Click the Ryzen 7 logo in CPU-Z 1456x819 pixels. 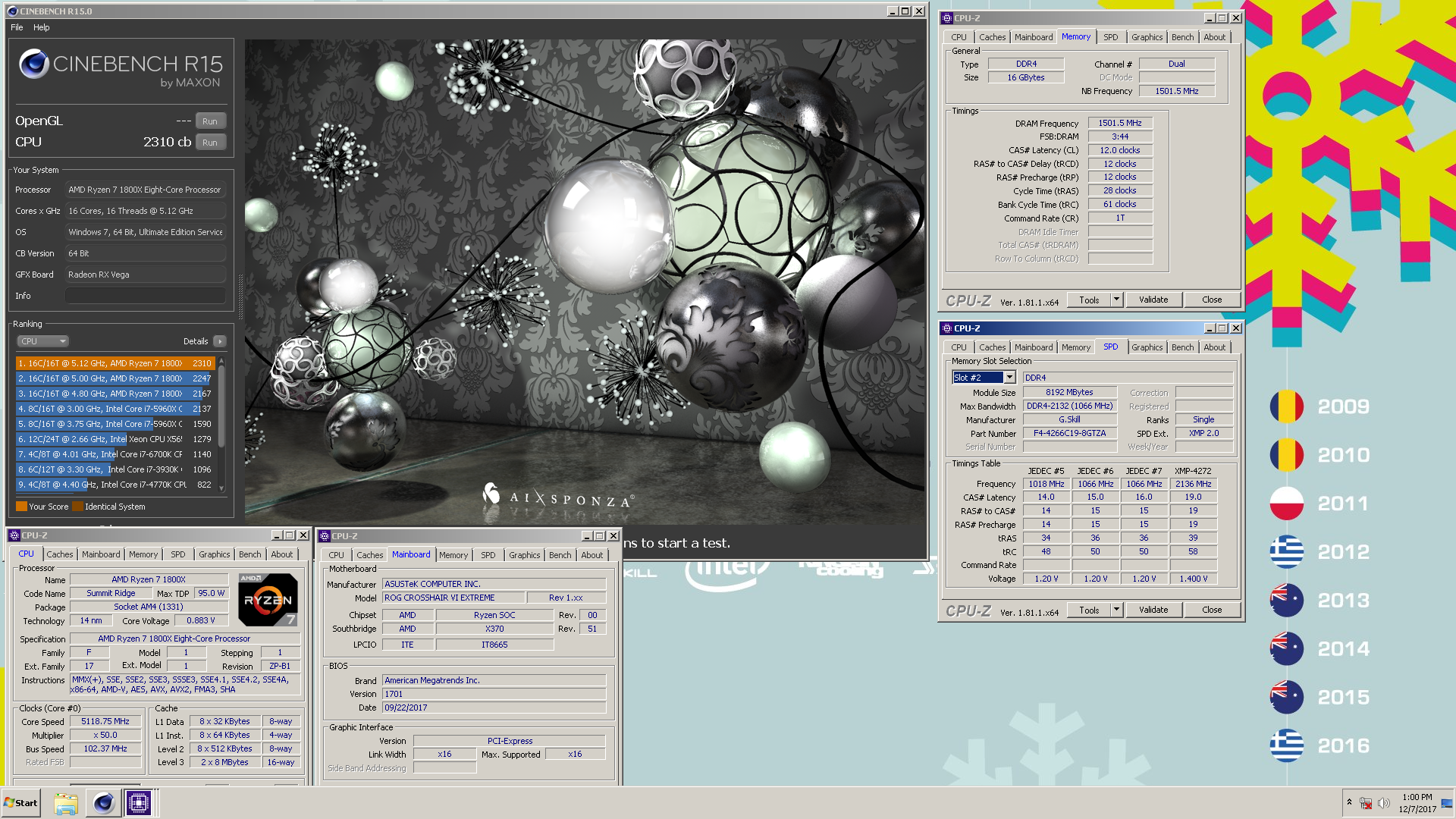point(268,600)
